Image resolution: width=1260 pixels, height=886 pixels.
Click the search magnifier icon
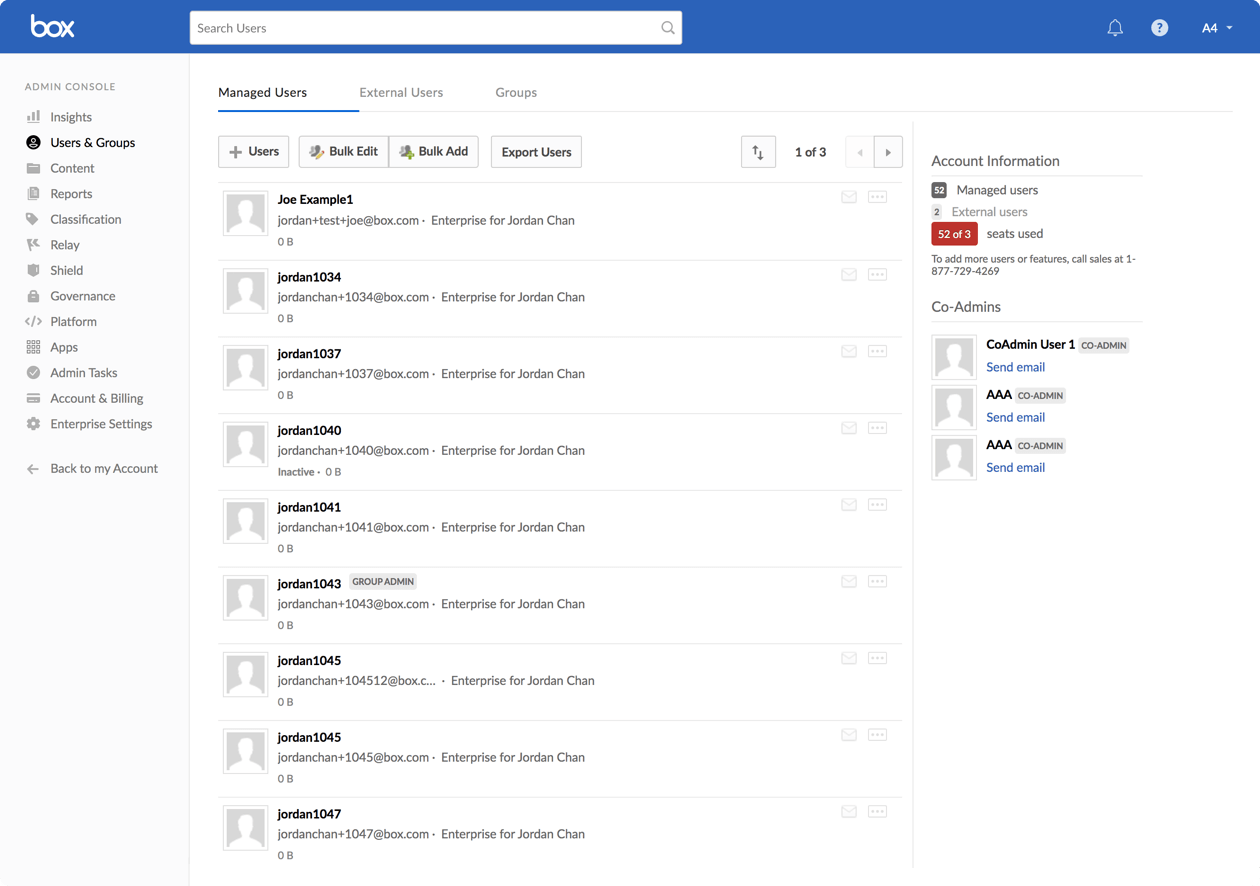(x=668, y=28)
